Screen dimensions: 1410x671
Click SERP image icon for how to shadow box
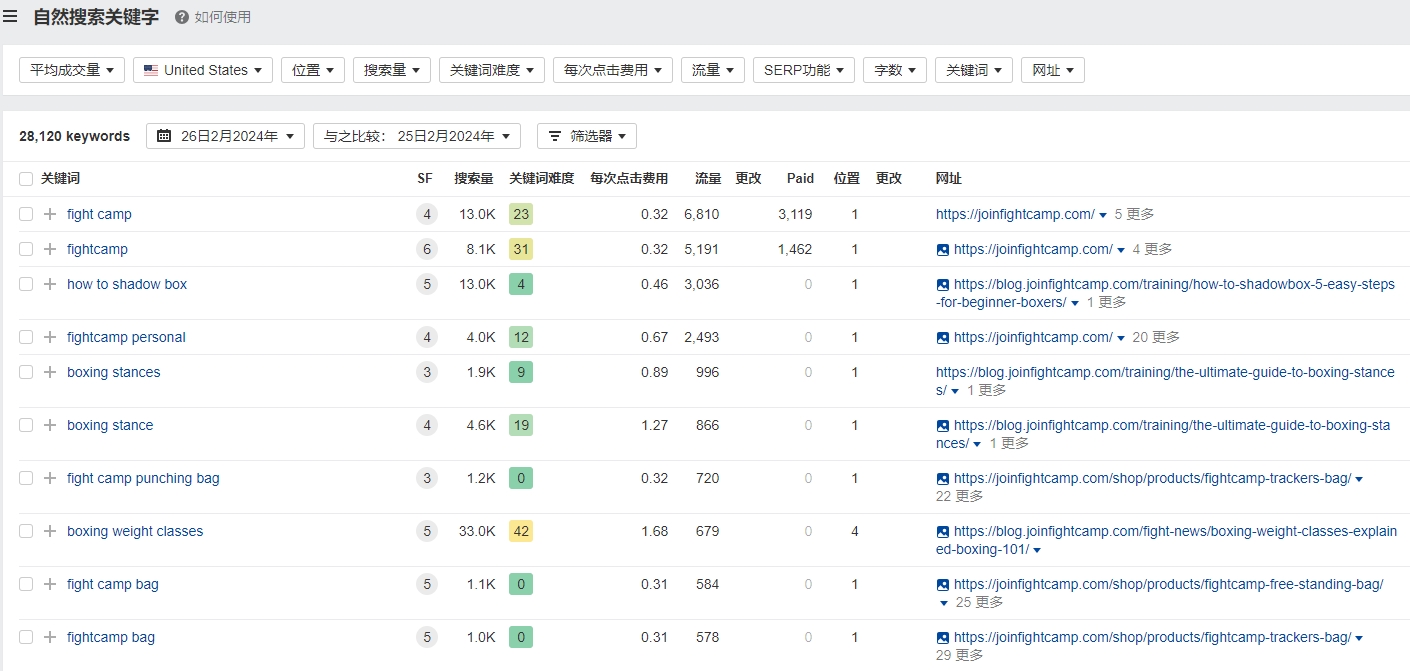tap(942, 284)
